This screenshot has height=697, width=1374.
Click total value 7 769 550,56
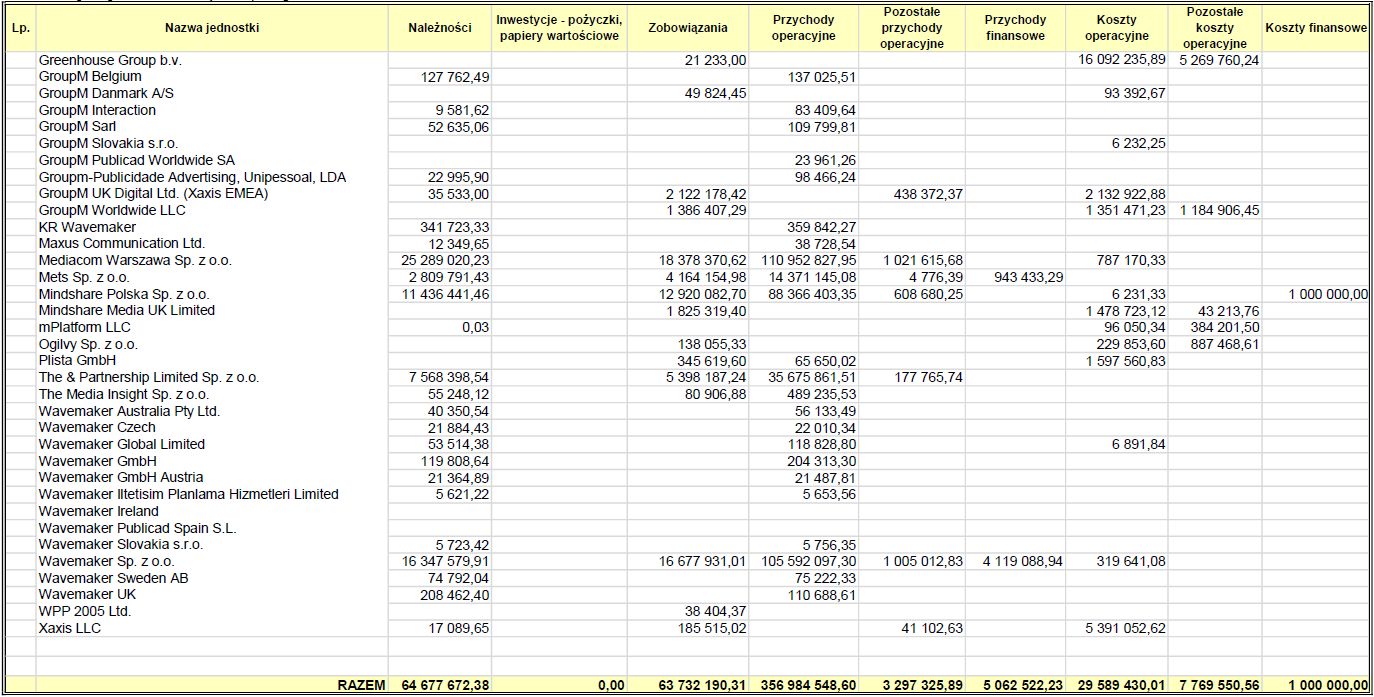1220,685
